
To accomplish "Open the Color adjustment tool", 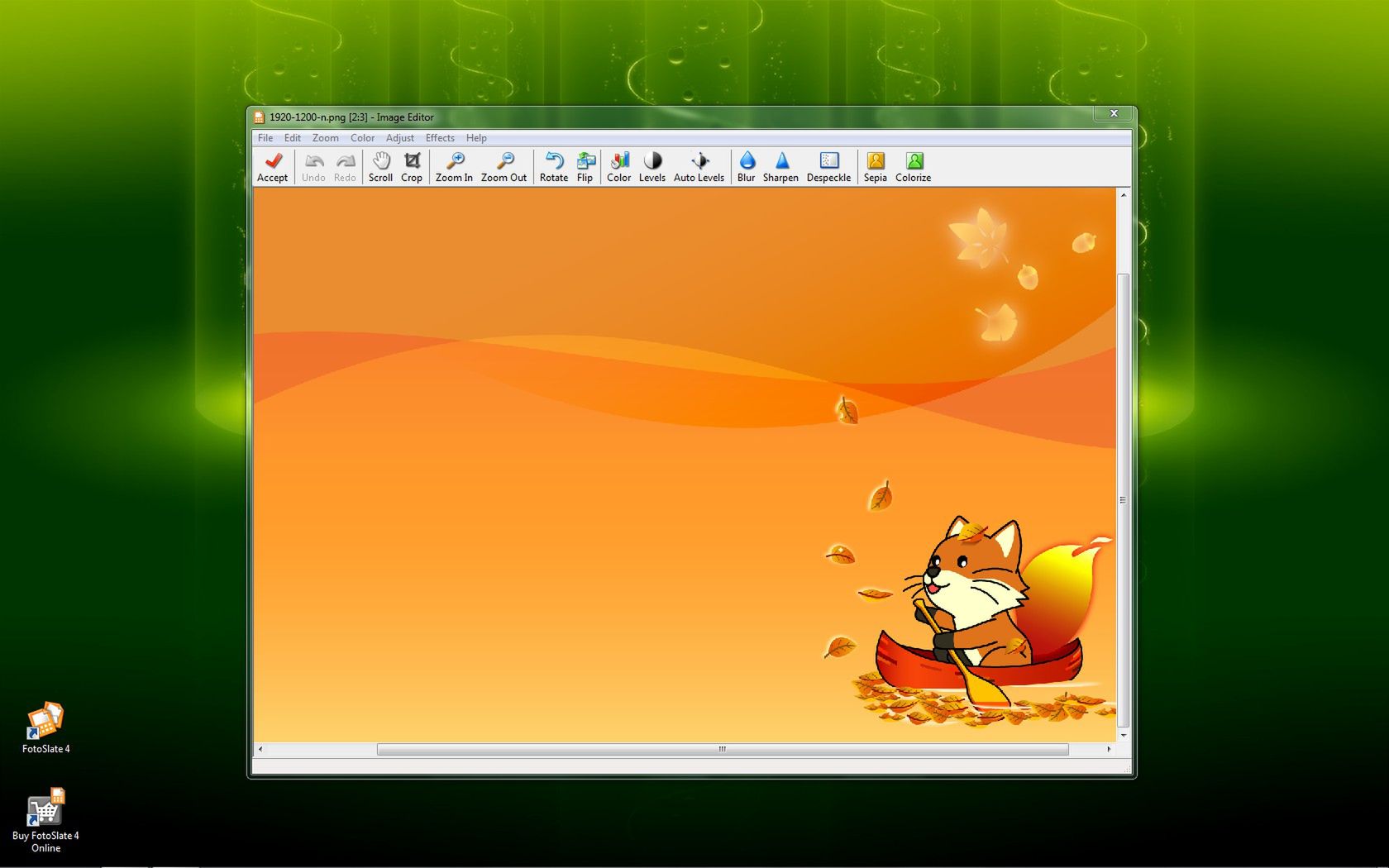I will (x=618, y=166).
